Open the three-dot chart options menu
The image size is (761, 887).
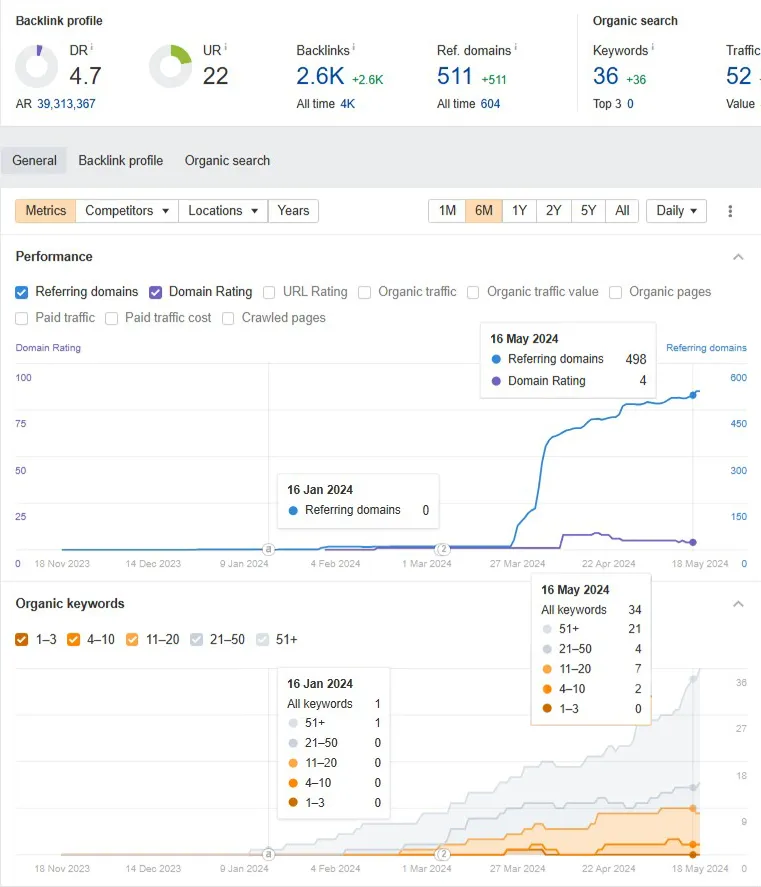730,211
